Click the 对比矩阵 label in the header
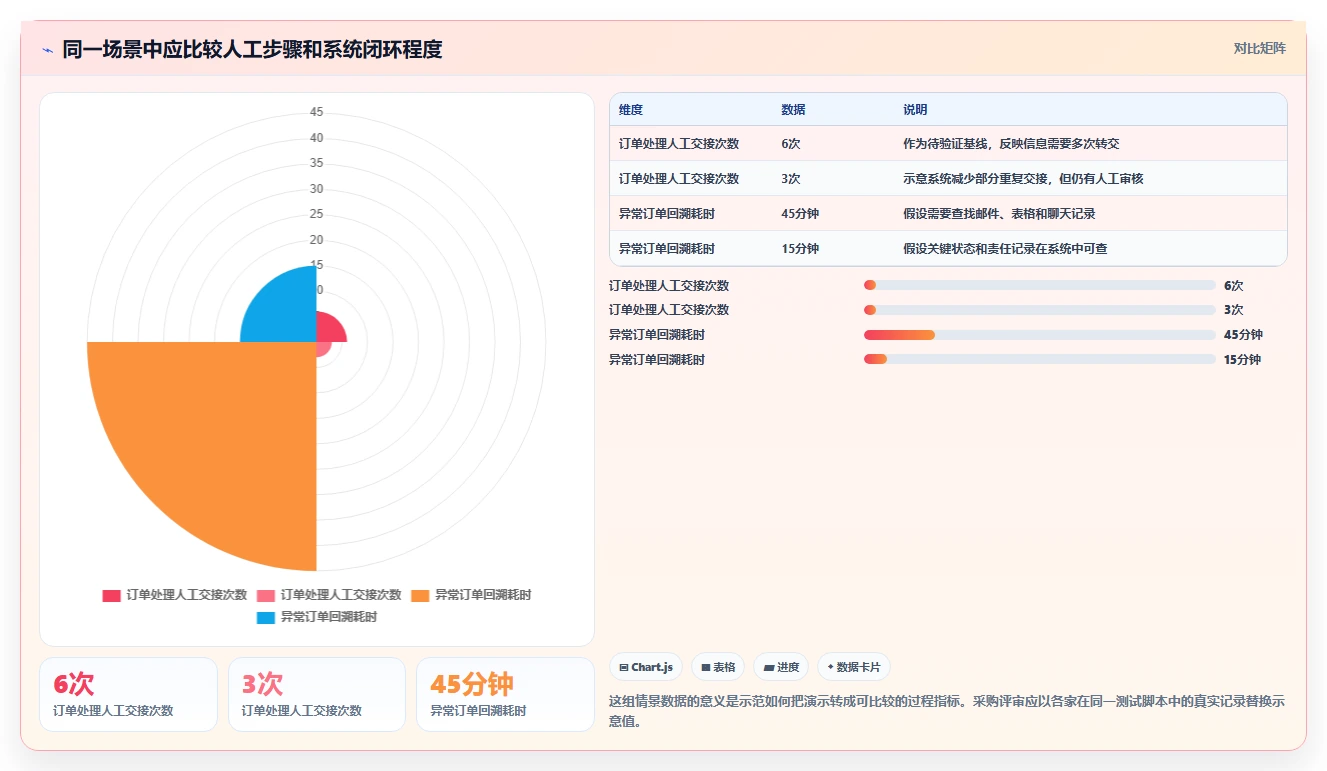Image resolution: width=1327 pixels, height=771 pixels. click(1259, 48)
